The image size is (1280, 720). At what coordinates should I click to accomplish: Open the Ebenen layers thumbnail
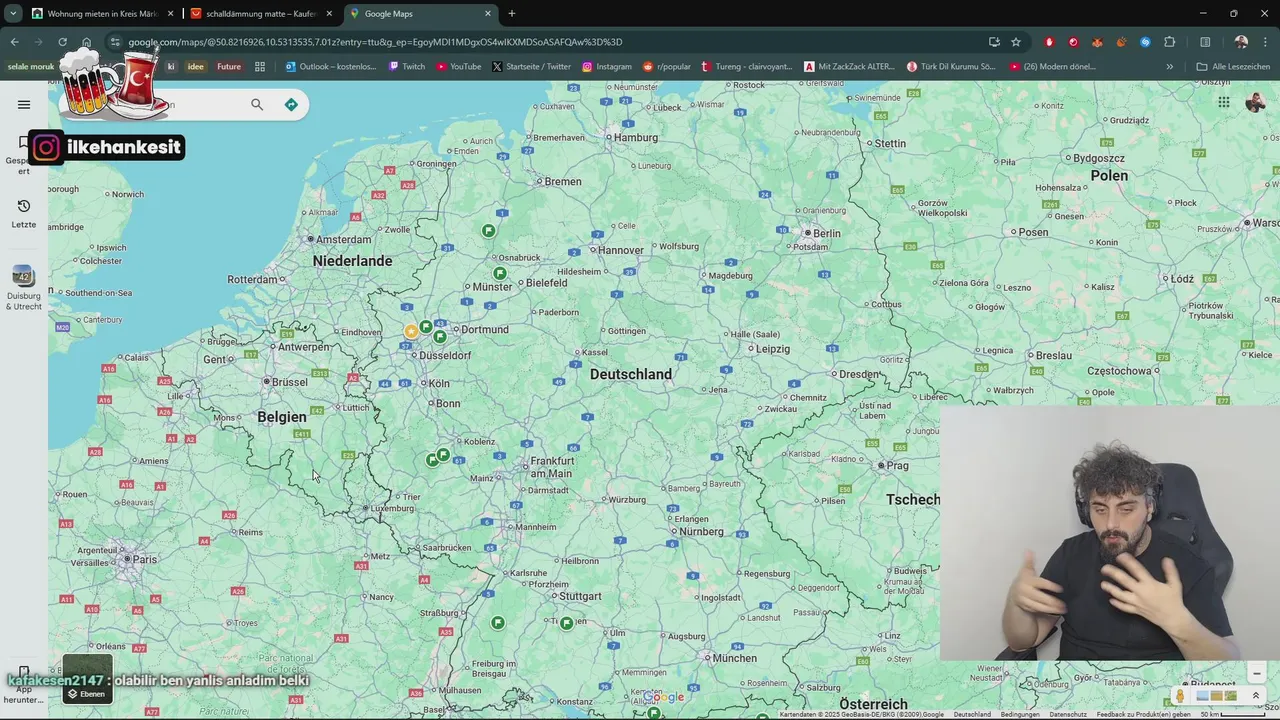(87, 679)
